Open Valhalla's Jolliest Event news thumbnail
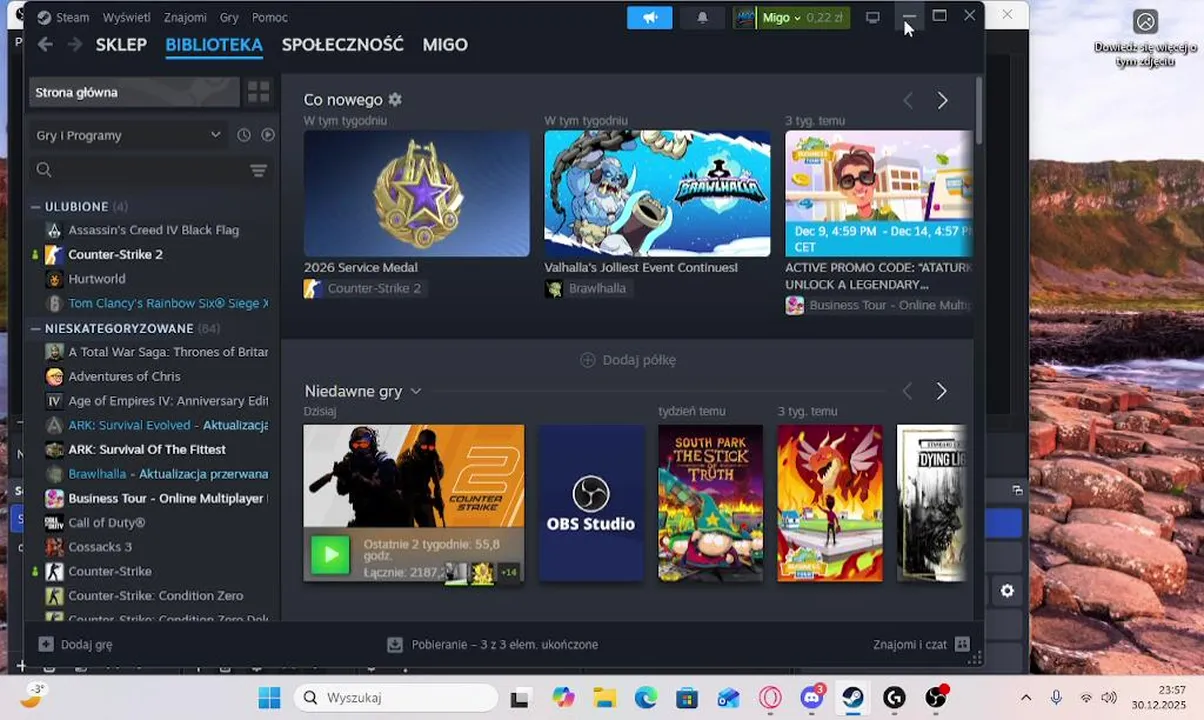This screenshot has height=720, width=1204. click(657, 193)
